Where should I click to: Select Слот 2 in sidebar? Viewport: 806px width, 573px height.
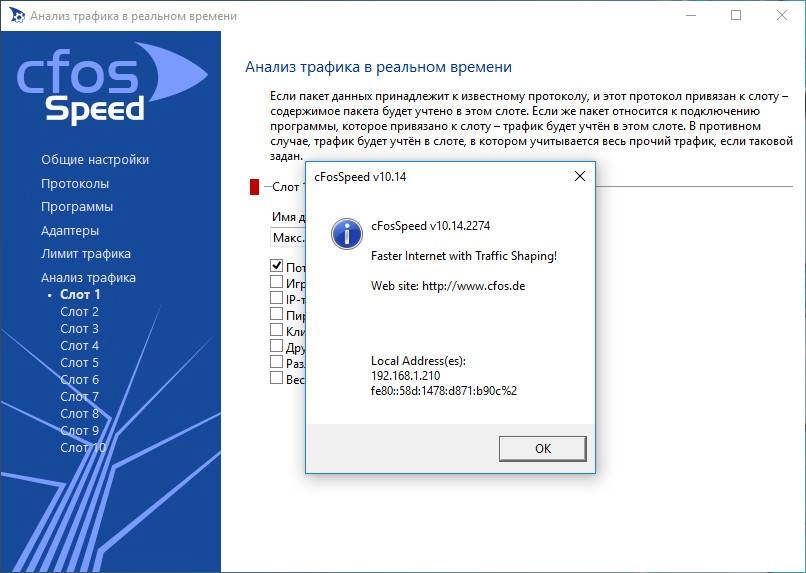coord(79,311)
